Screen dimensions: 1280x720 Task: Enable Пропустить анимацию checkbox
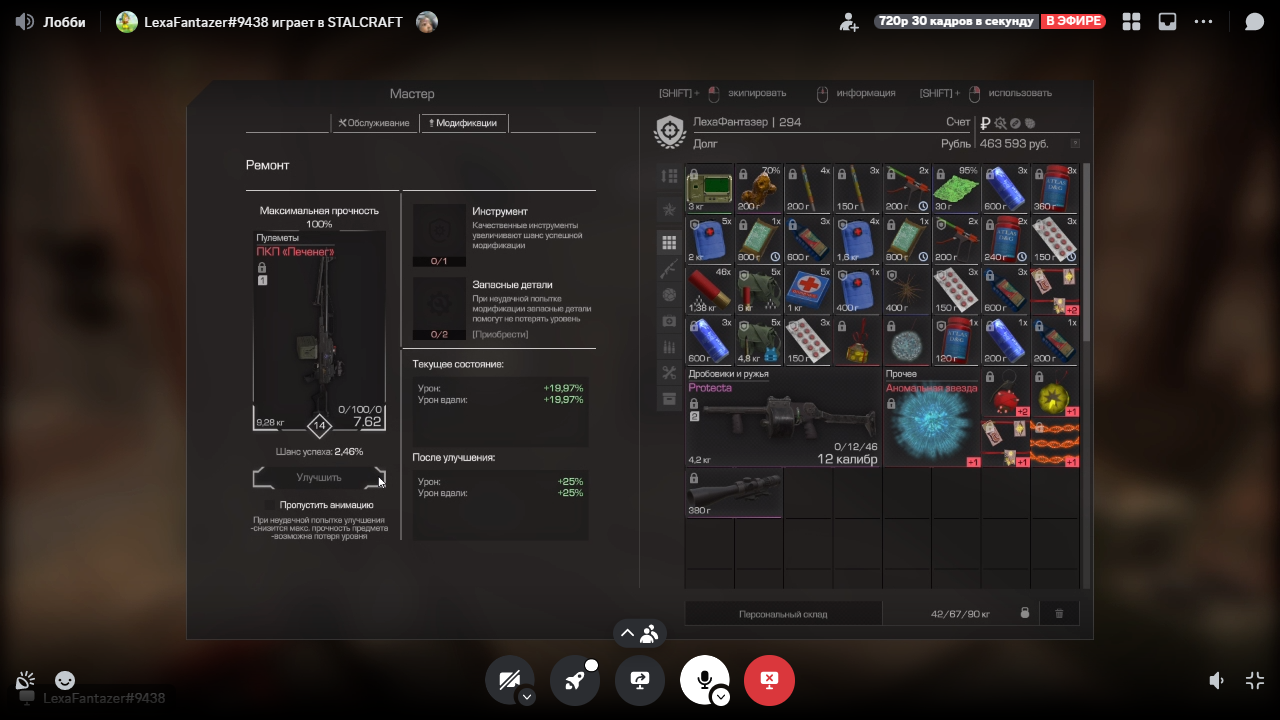[x=272, y=505]
